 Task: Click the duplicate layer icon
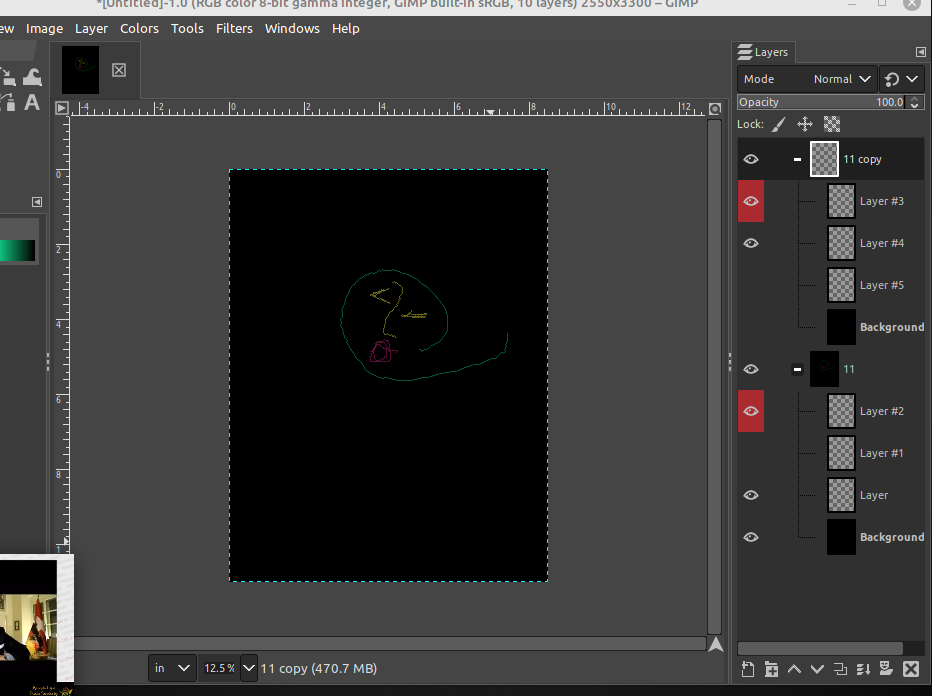coord(840,669)
